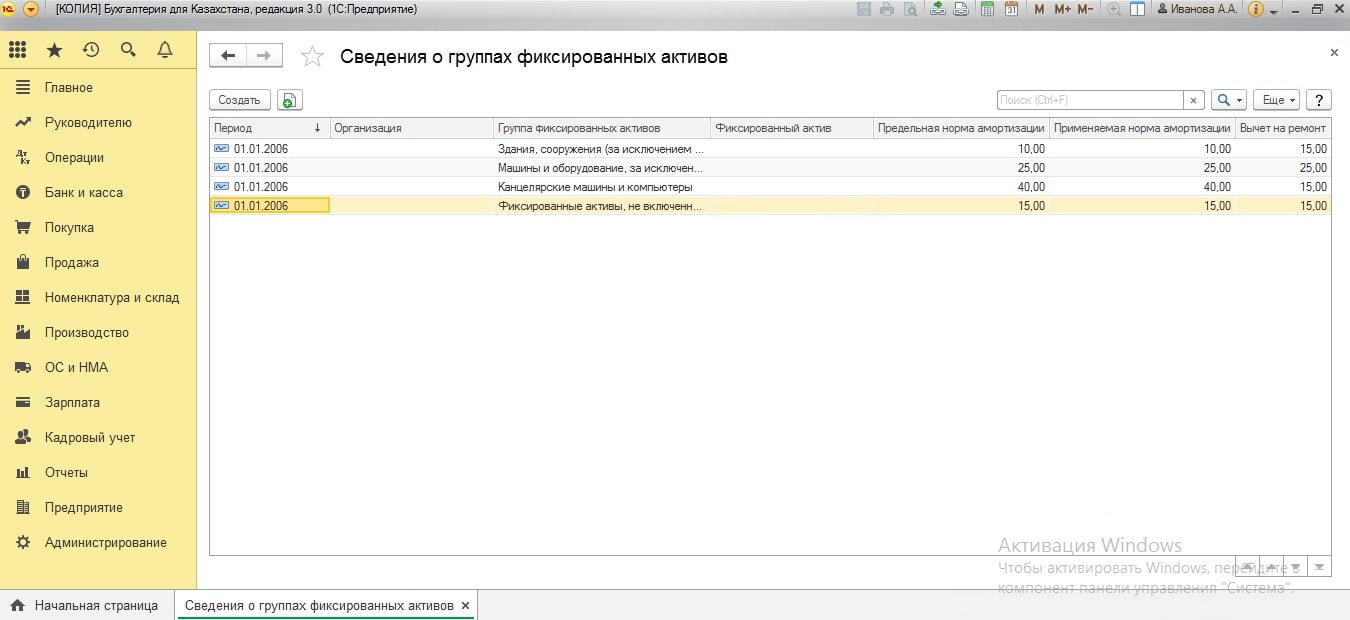The image size is (1350, 620).
Task: Expand the Еще dropdown menu
Action: 1275,100
